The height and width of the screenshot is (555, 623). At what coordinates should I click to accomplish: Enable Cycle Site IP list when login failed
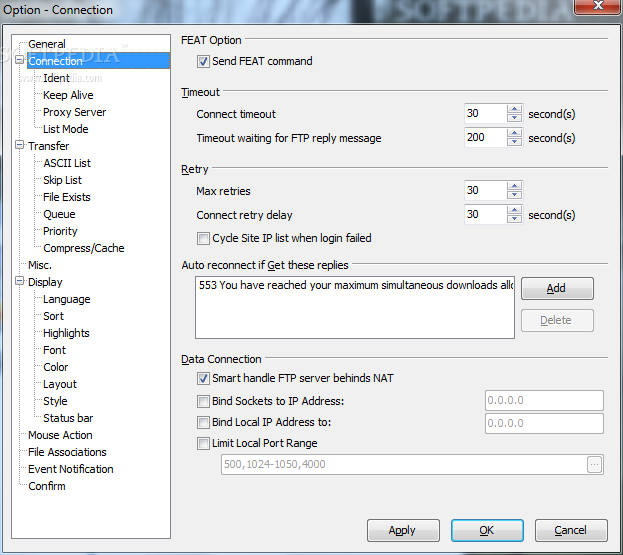pos(204,239)
